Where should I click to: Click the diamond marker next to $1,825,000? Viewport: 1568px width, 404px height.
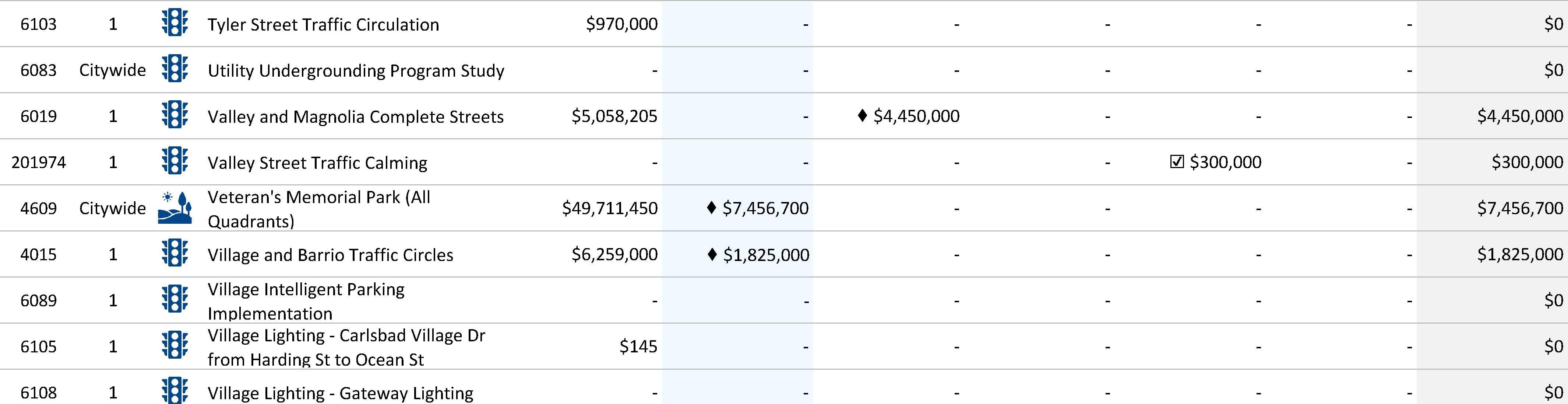click(x=712, y=254)
